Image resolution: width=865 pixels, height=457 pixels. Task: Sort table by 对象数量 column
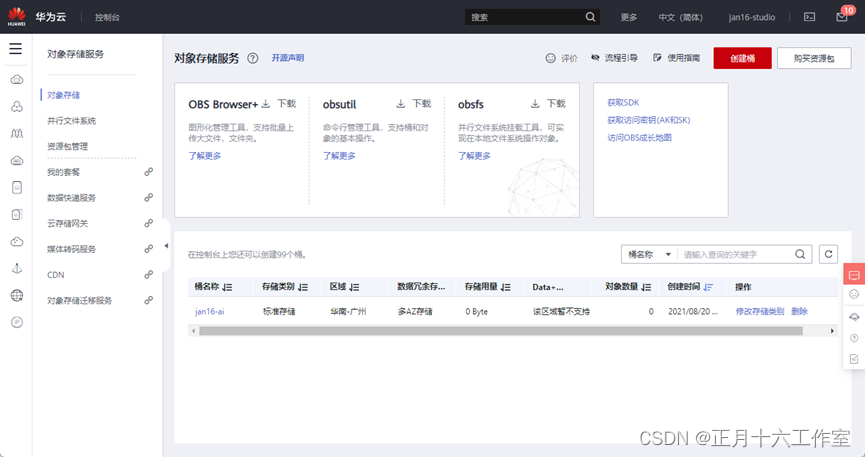click(646, 287)
